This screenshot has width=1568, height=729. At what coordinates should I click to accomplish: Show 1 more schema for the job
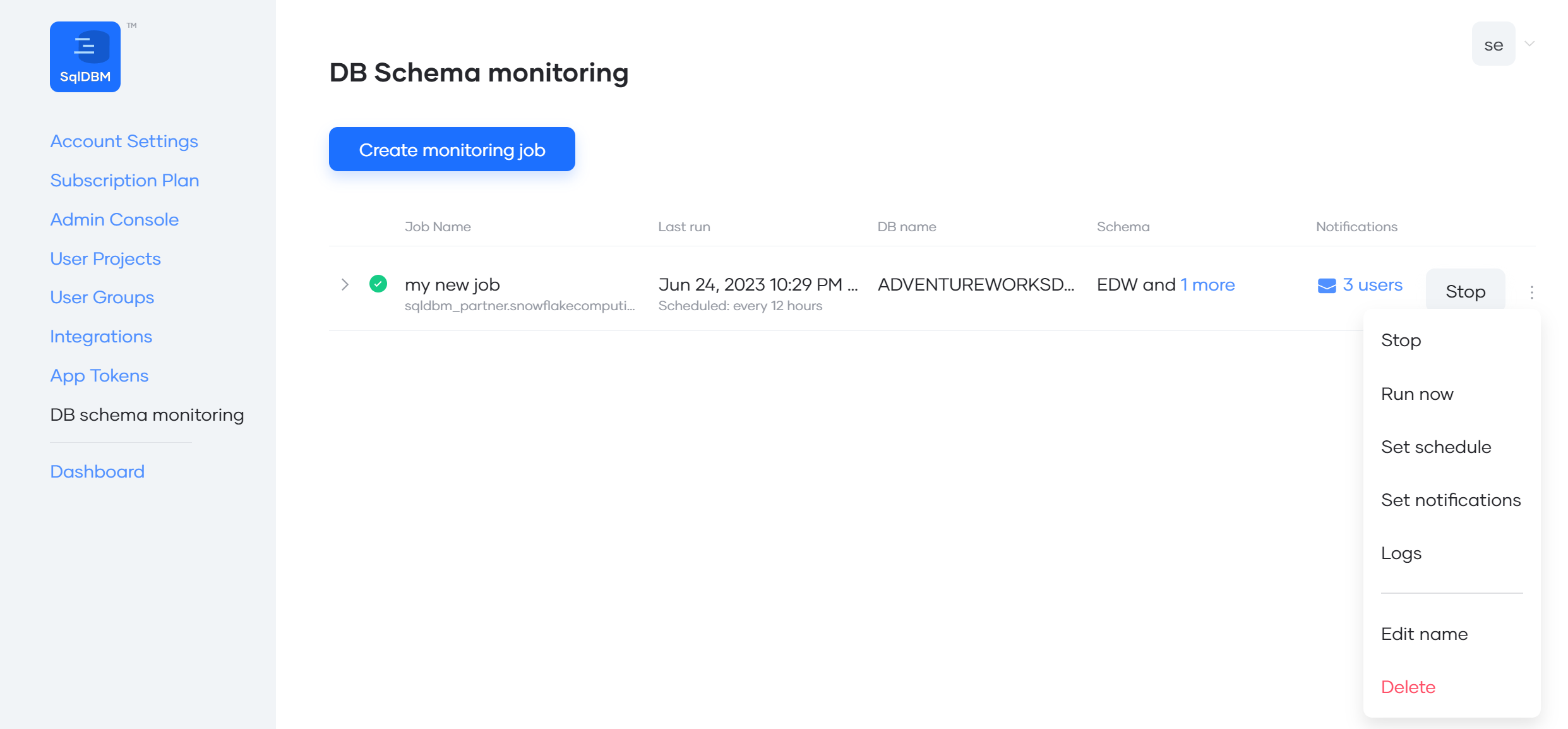point(1207,284)
